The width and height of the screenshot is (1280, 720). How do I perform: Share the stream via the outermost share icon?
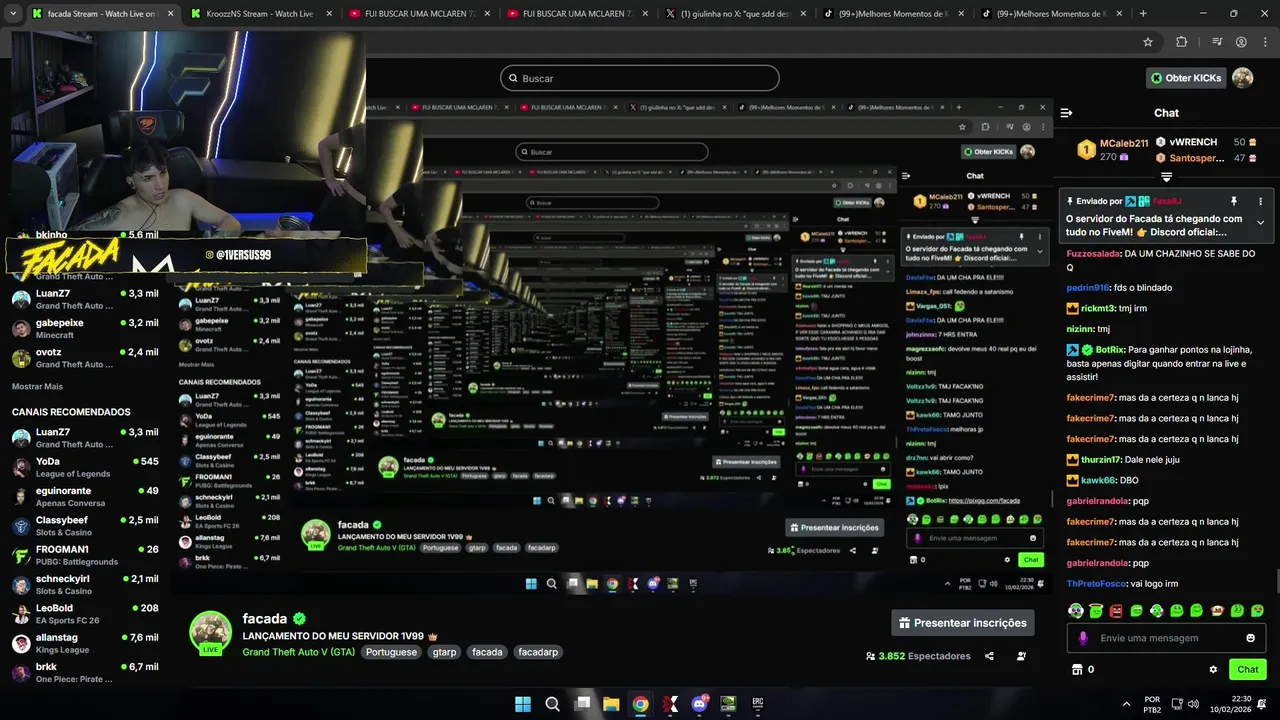(989, 656)
